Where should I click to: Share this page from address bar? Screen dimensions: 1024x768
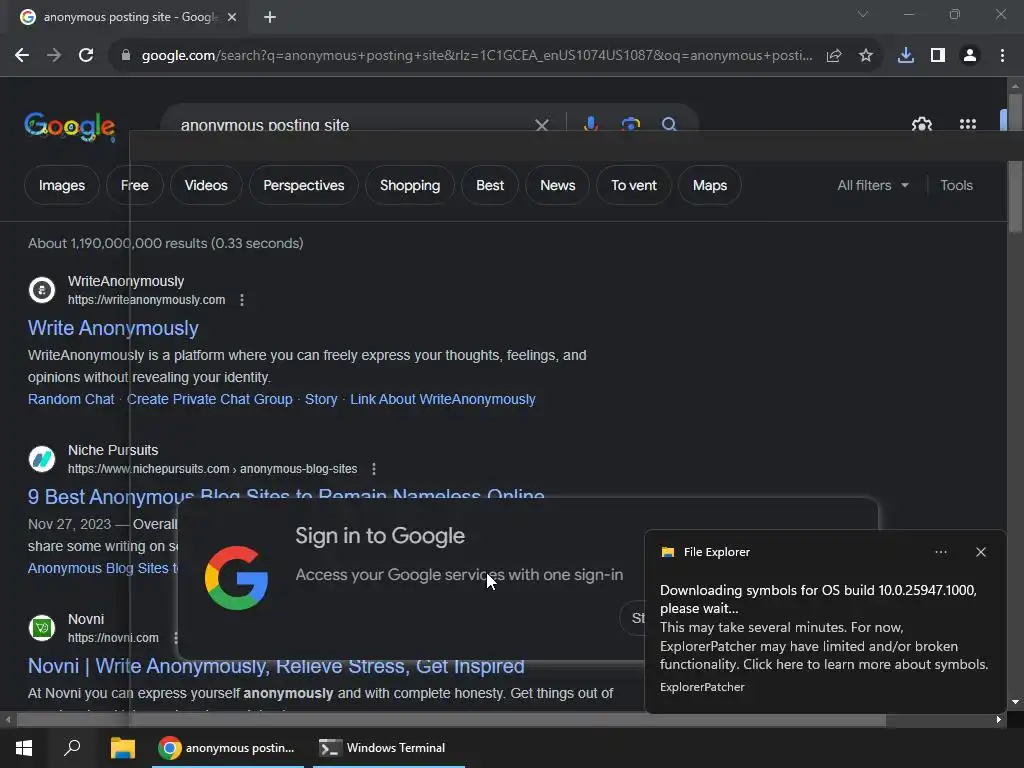pos(833,56)
